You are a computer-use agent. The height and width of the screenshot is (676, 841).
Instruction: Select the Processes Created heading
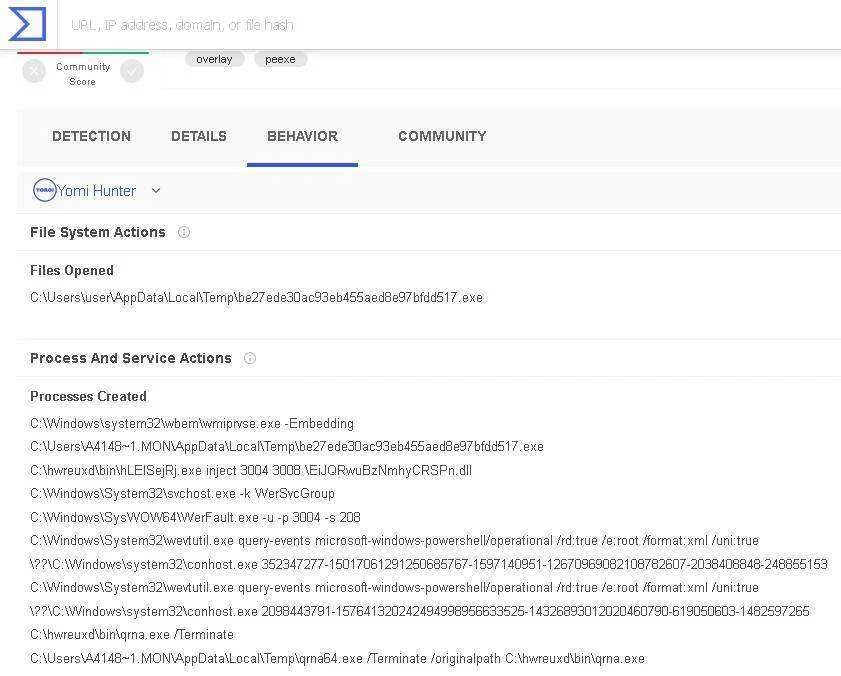pos(88,396)
